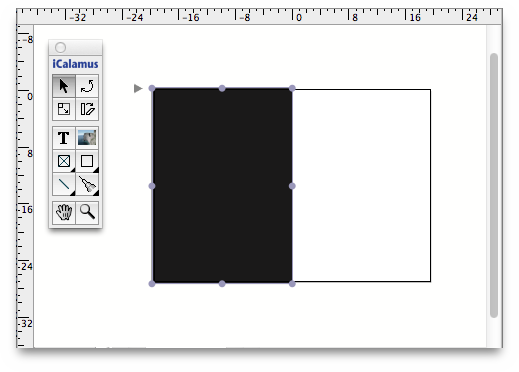Click the vertical scrollbar thumb
Viewport: 519px width, 372px height.
(494, 185)
